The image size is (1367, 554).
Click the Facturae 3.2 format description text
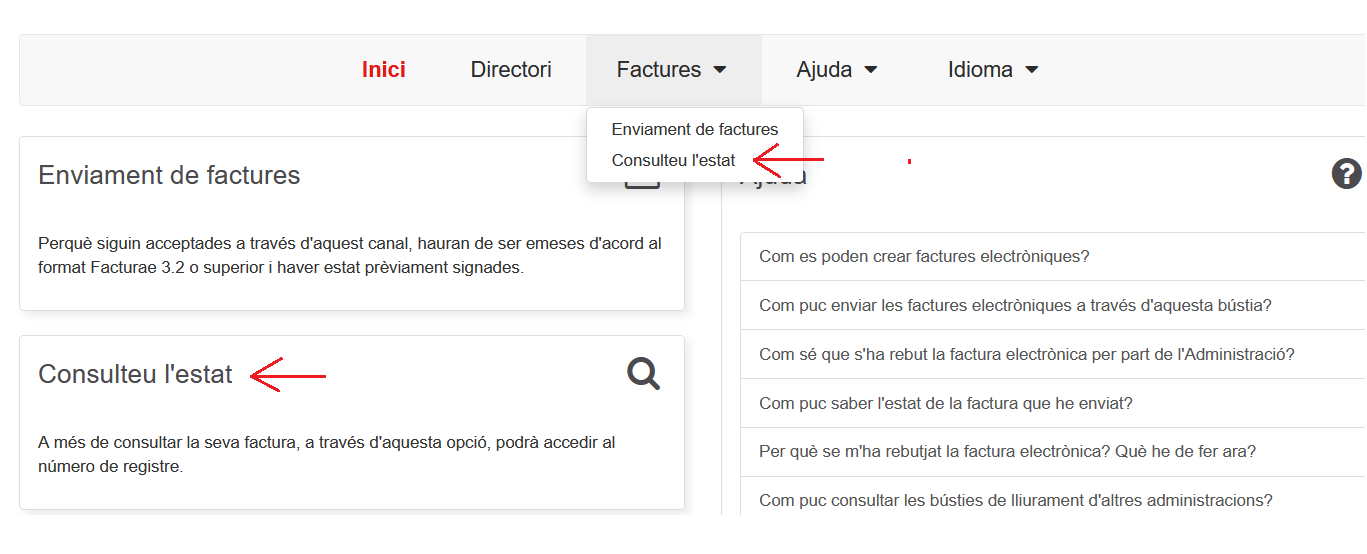coord(349,255)
